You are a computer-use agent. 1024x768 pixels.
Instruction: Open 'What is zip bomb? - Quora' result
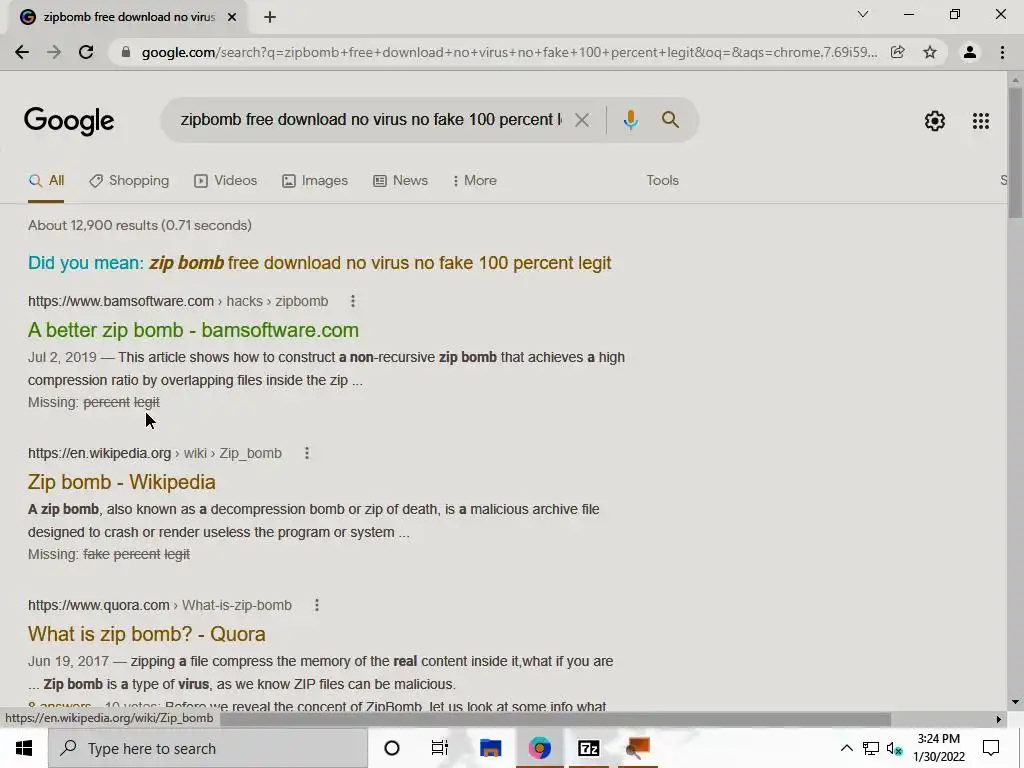tap(146, 634)
